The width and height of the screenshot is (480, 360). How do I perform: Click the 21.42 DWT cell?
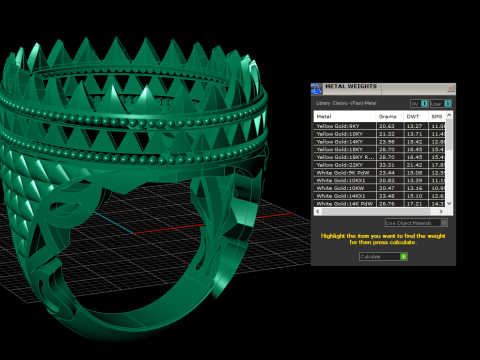pos(416,165)
